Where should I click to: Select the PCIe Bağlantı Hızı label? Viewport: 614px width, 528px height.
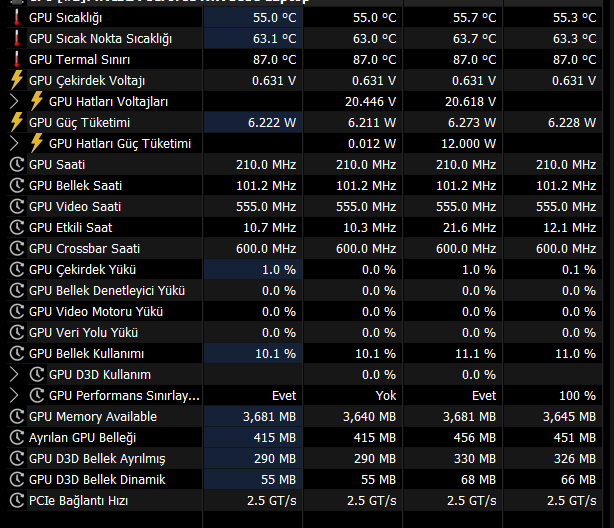point(78,501)
